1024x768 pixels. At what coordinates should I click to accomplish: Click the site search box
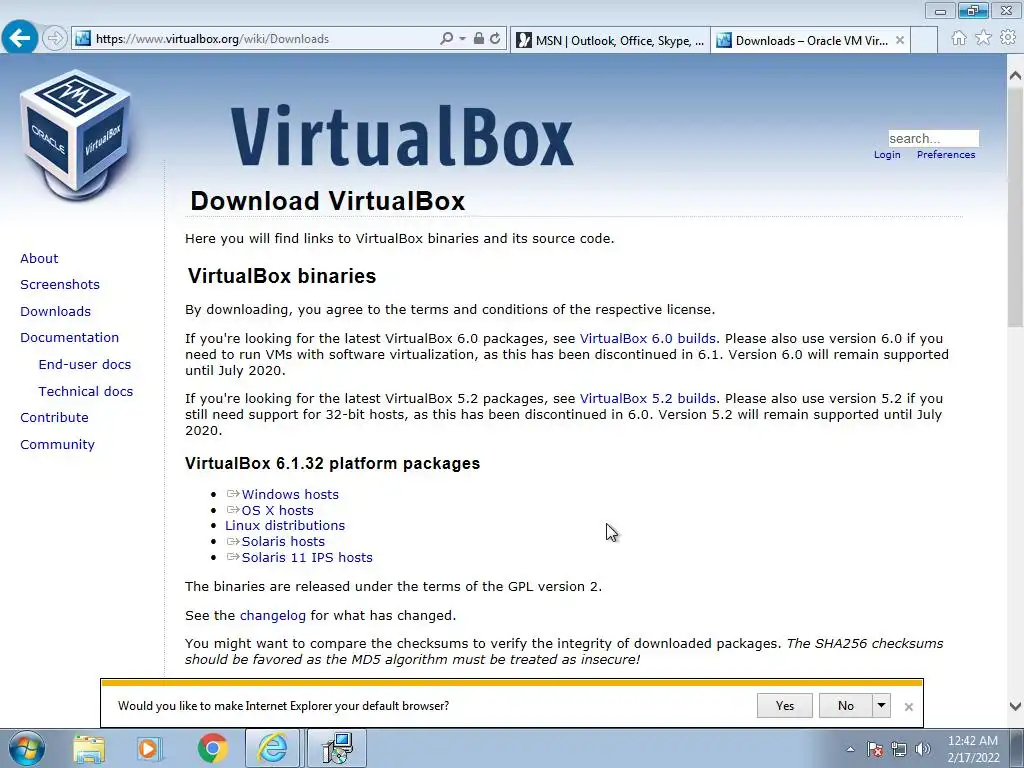pos(933,138)
